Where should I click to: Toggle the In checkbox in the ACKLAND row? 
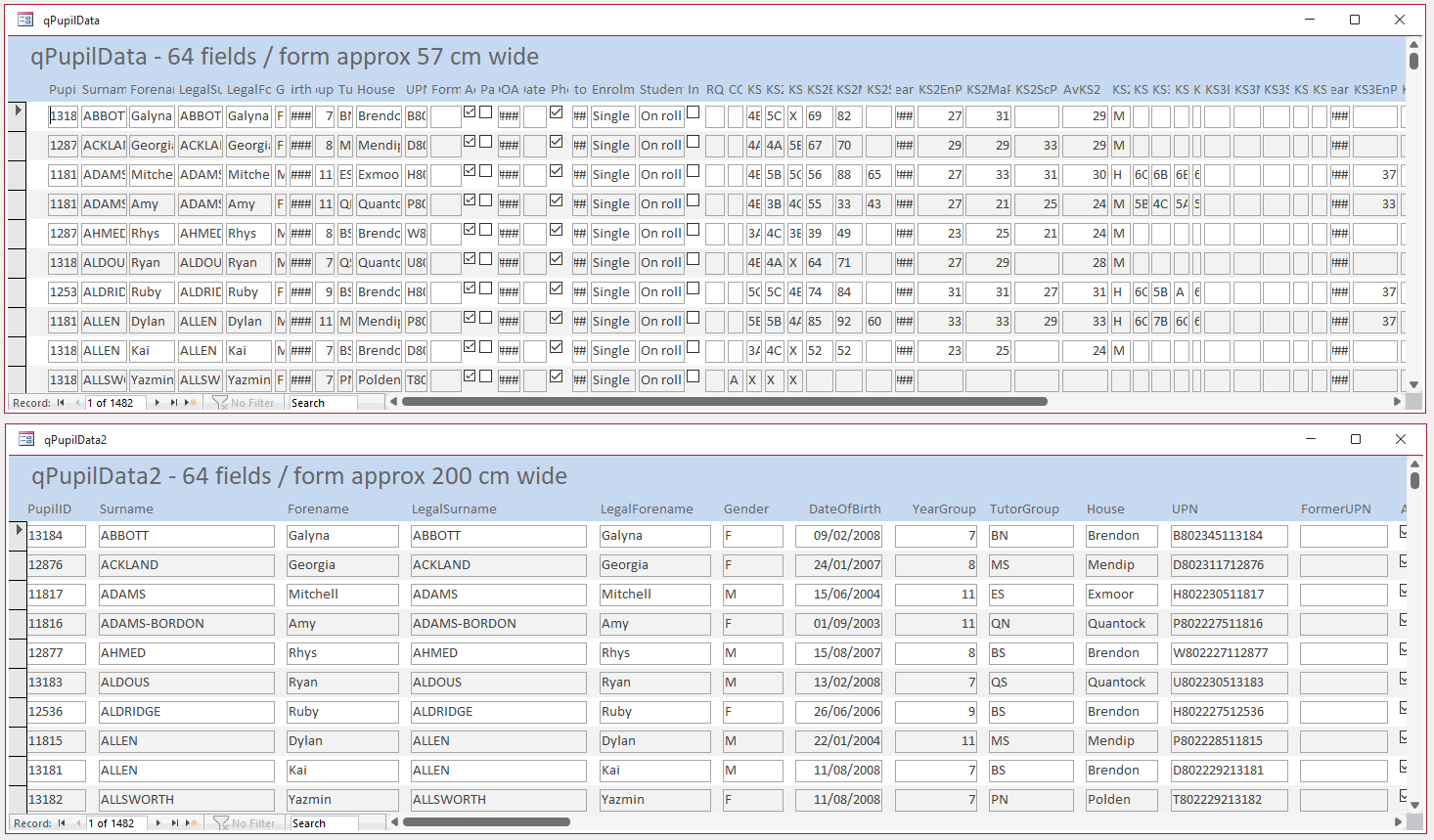pos(693,142)
